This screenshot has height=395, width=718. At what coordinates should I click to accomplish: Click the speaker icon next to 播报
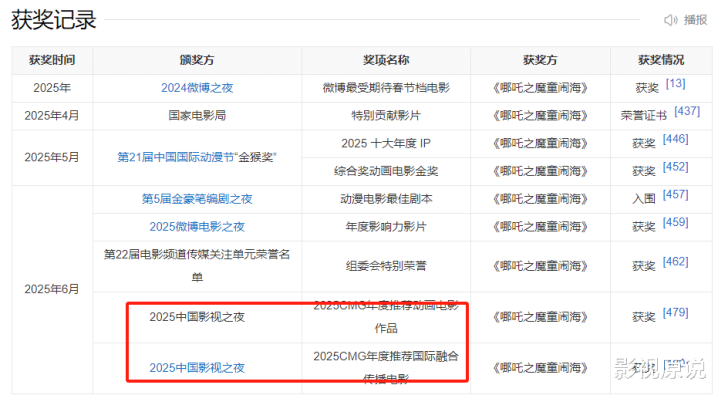[670, 20]
